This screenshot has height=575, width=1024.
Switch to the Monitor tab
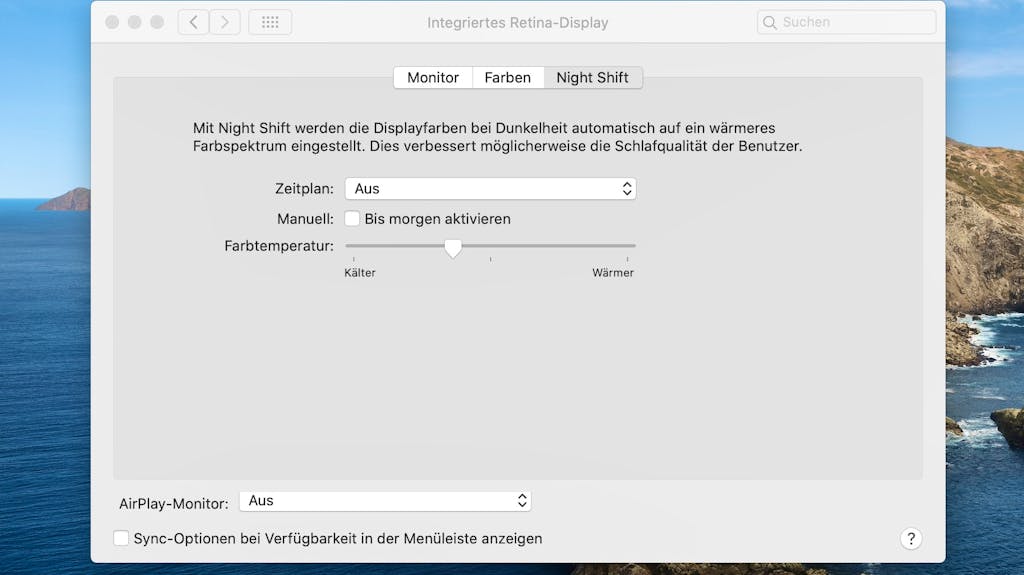click(433, 78)
